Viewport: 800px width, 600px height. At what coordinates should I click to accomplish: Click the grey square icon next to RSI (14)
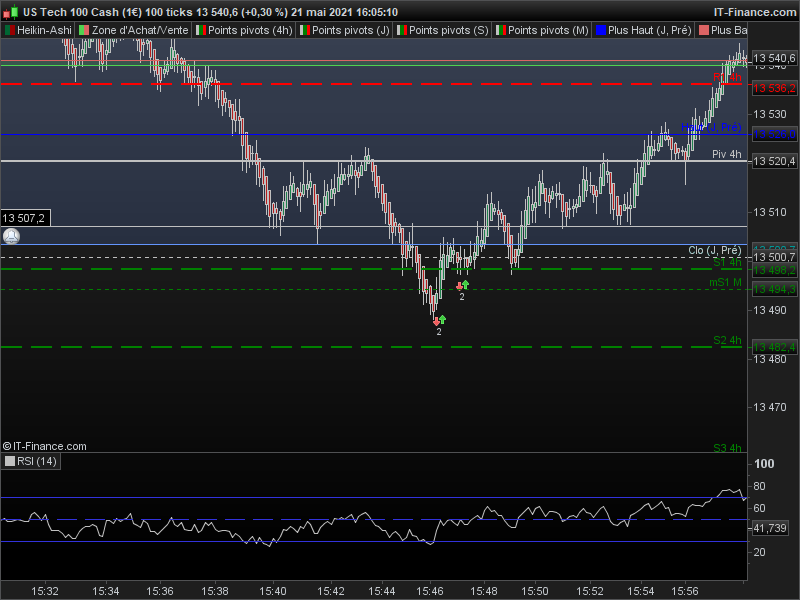coord(10,461)
